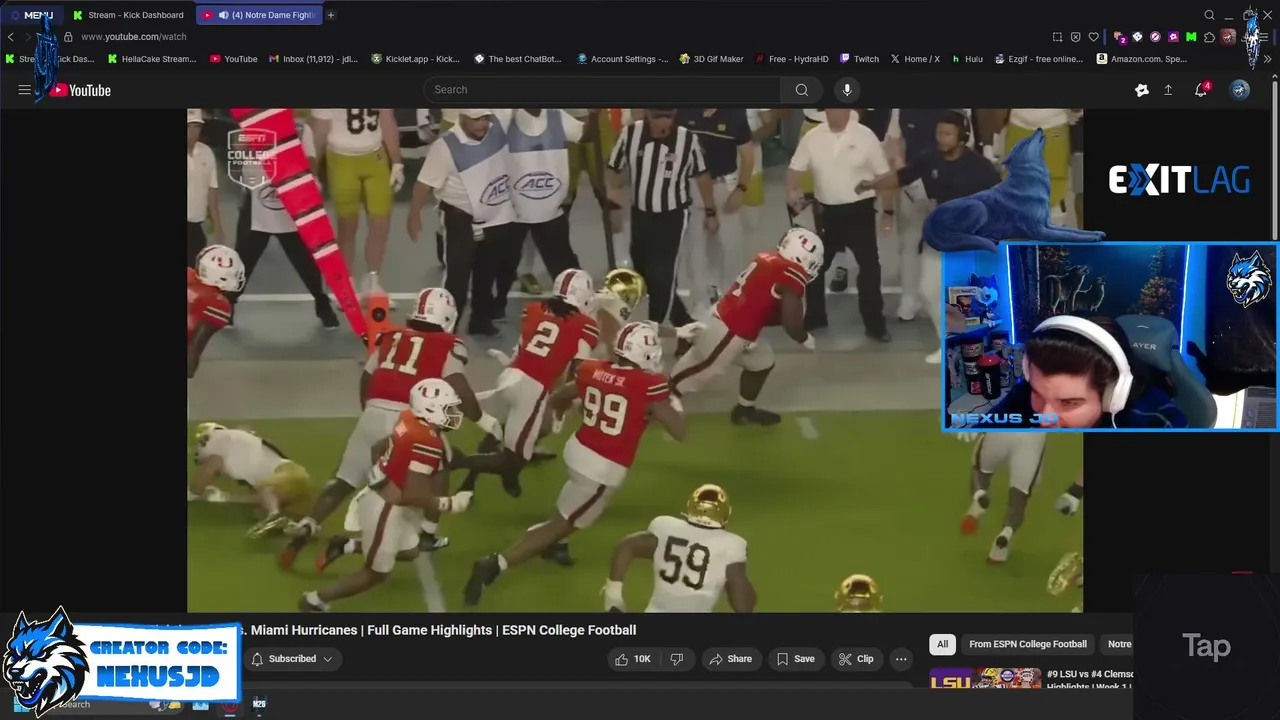Like the video with thumbs up
Image resolution: width=1280 pixels, height=720 pixels.
(x=633, y=659)
